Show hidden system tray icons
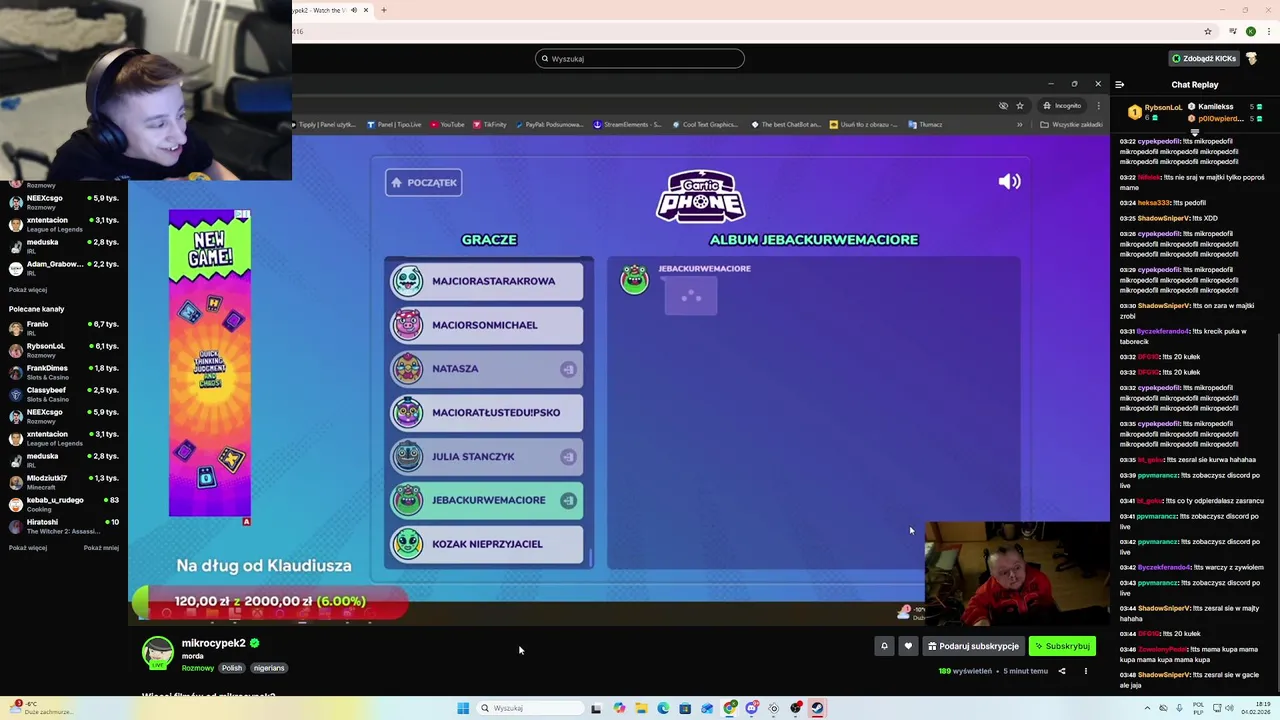Image resolution: width=1280 pixels, height=720 pixels. (x=1147, y=708)
